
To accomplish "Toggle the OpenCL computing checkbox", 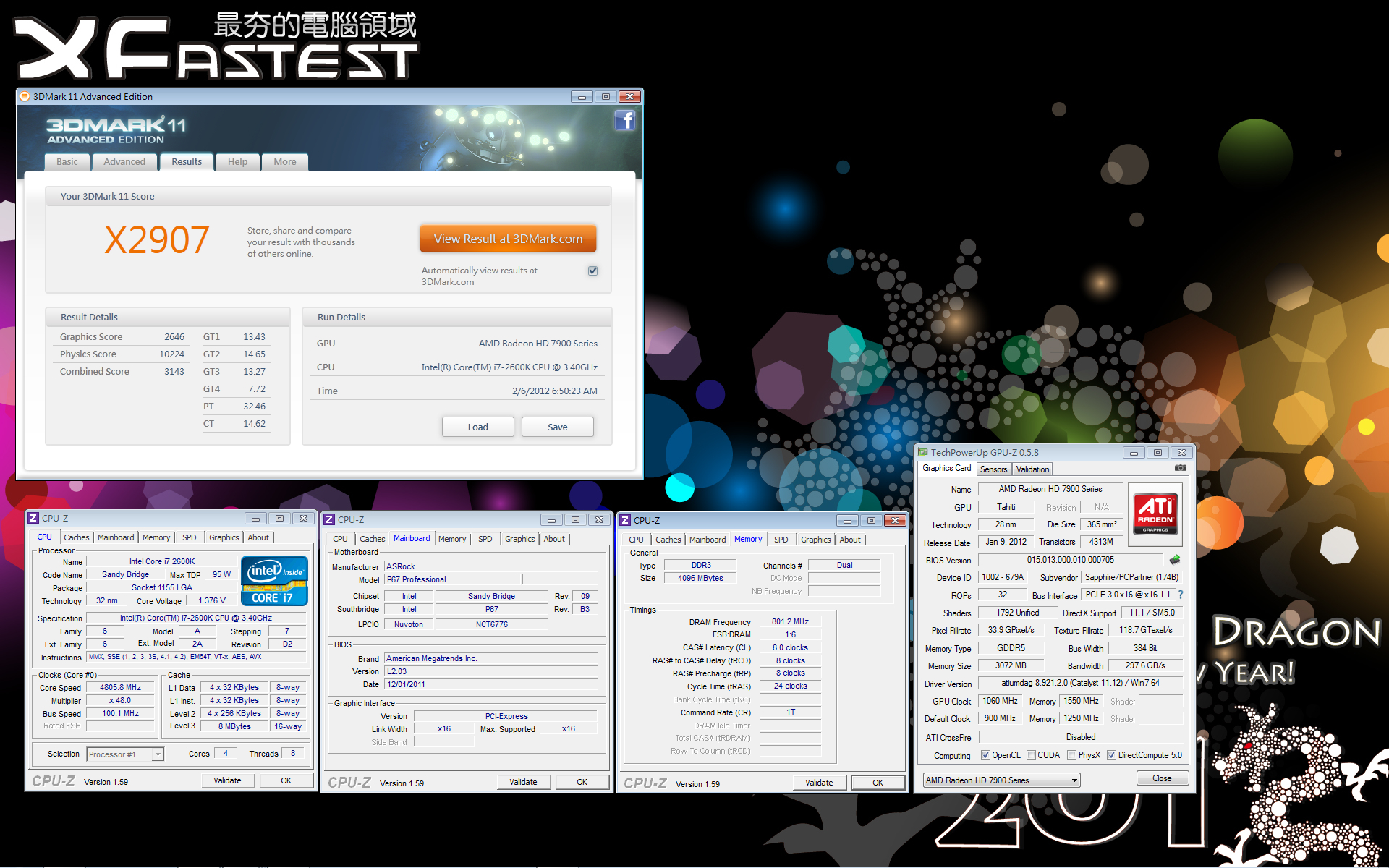I will [x=985, y=755].
